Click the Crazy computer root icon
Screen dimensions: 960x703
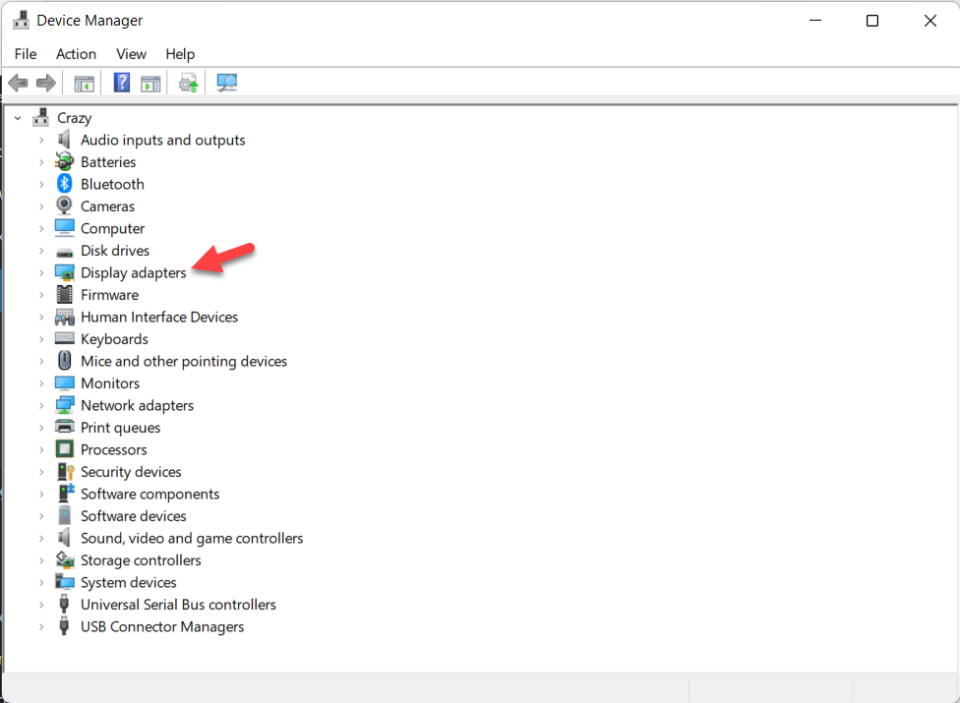pos(40,117)
